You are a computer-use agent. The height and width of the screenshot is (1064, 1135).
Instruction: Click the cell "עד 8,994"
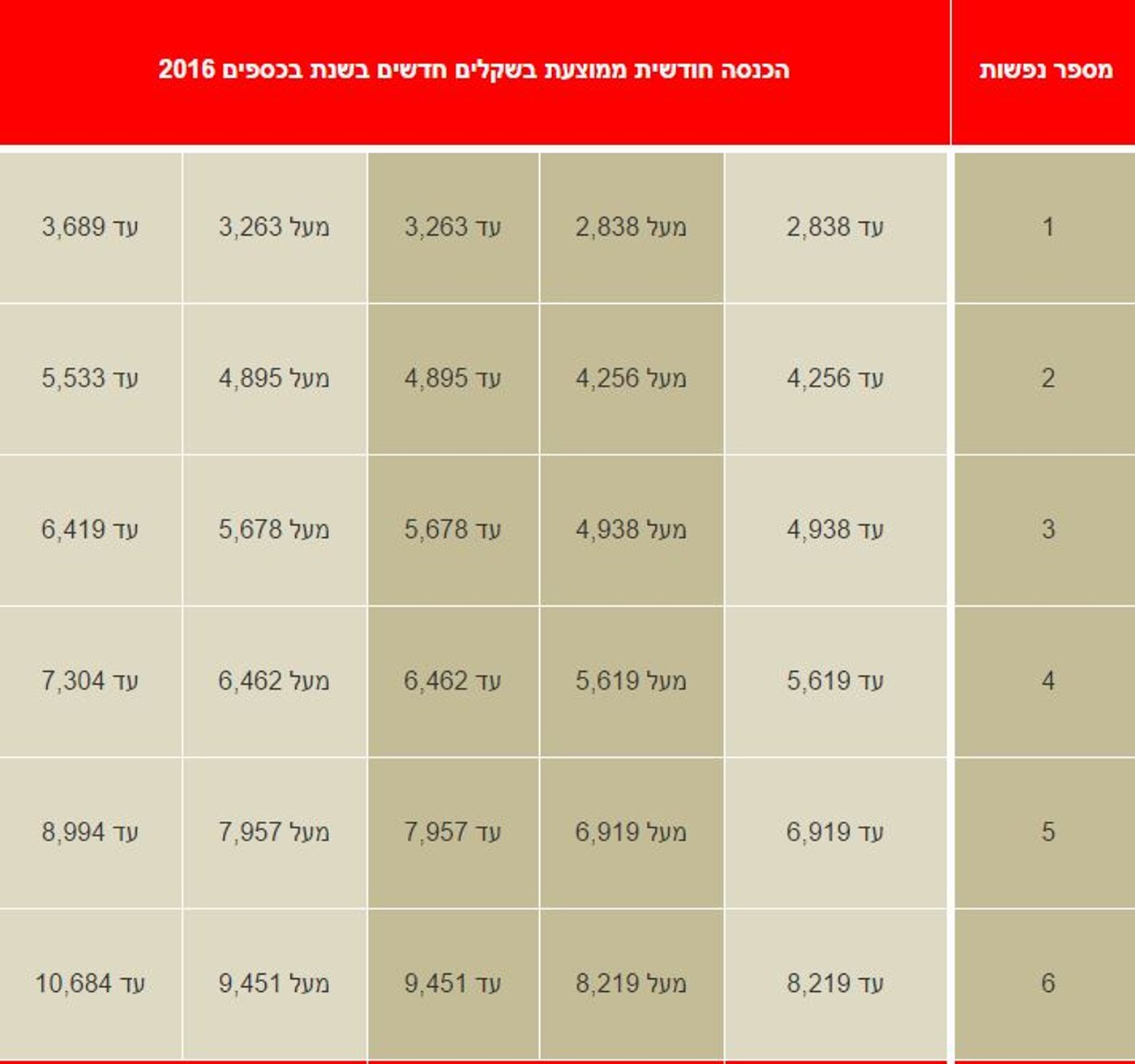pyautogui.click(x=91, y=833)
